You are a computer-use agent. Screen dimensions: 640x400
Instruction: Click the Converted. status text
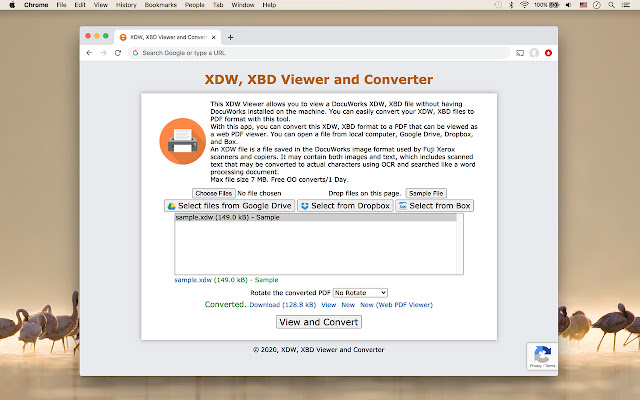pyautogui.click(x=225, y=304)
